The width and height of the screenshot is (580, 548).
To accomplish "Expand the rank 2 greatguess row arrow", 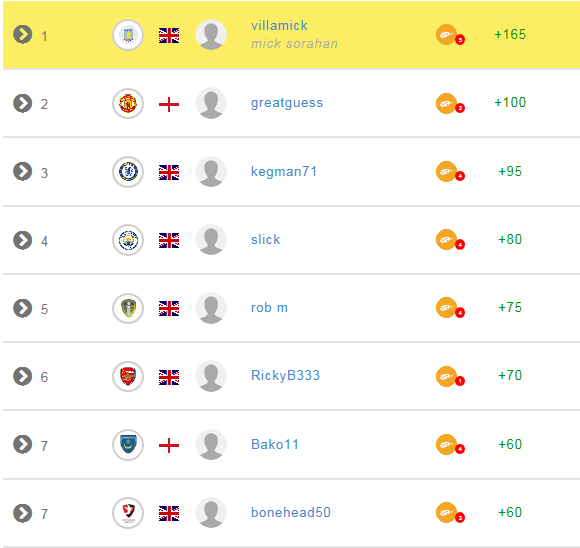I will (x=23, y=103).
